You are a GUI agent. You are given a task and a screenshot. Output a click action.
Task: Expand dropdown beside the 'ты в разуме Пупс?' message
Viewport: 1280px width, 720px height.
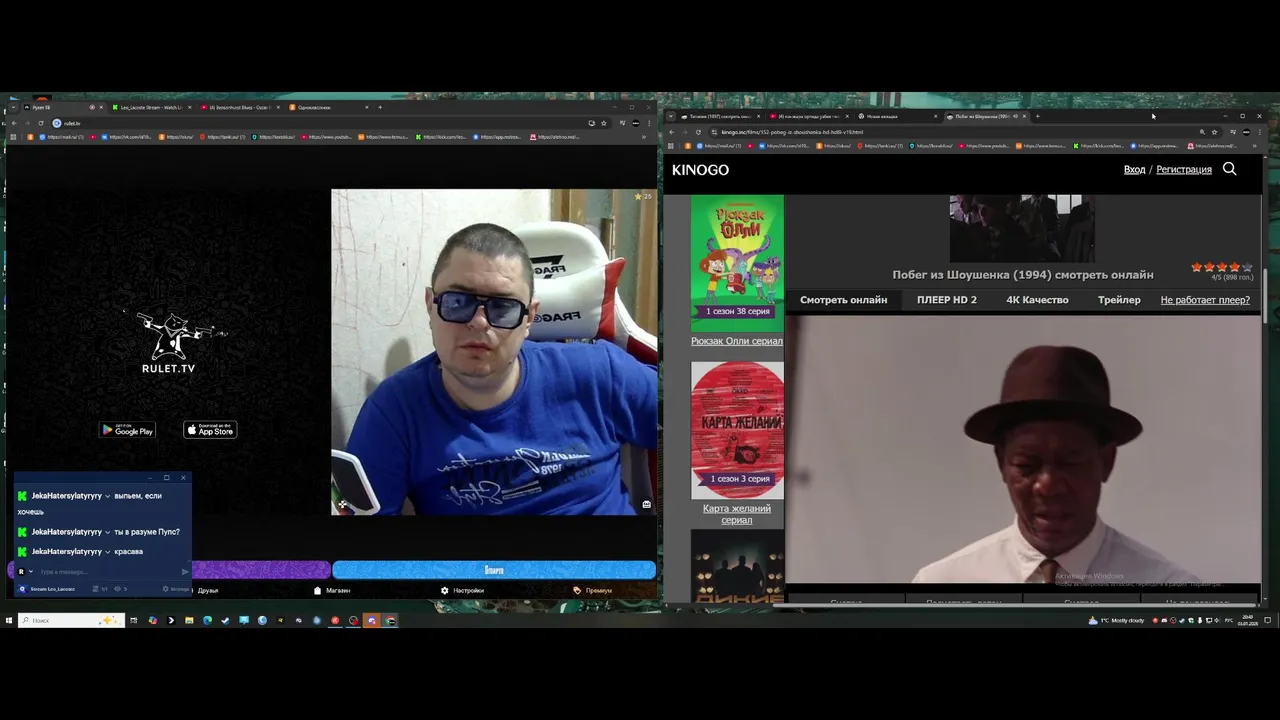coord(107,532)
